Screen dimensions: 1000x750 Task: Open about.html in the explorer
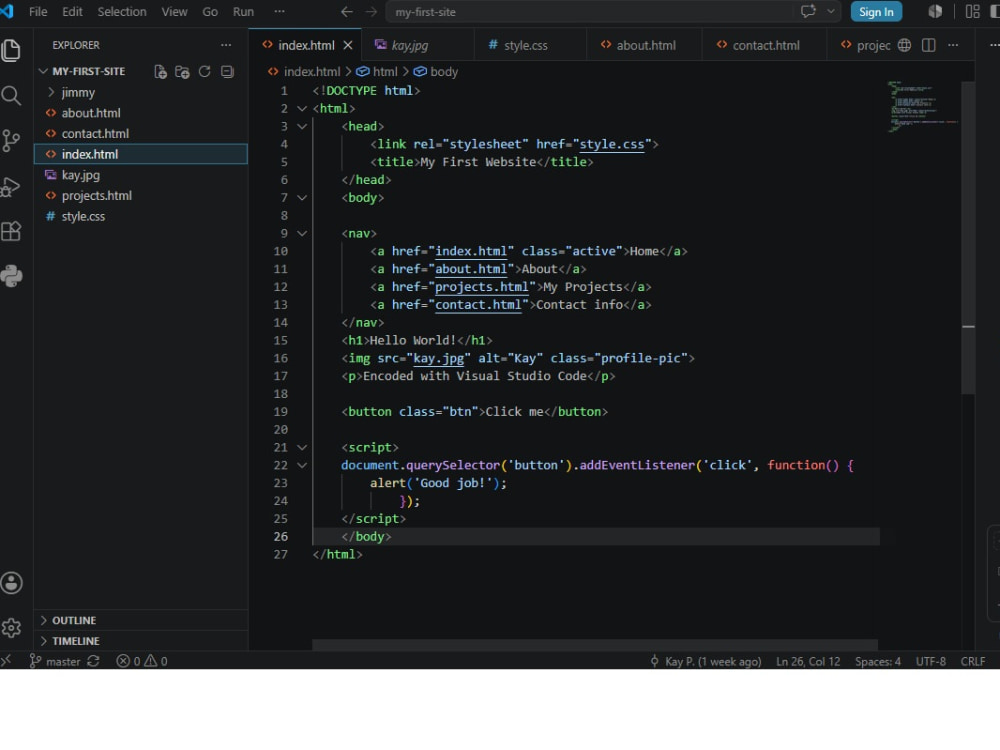141,113
